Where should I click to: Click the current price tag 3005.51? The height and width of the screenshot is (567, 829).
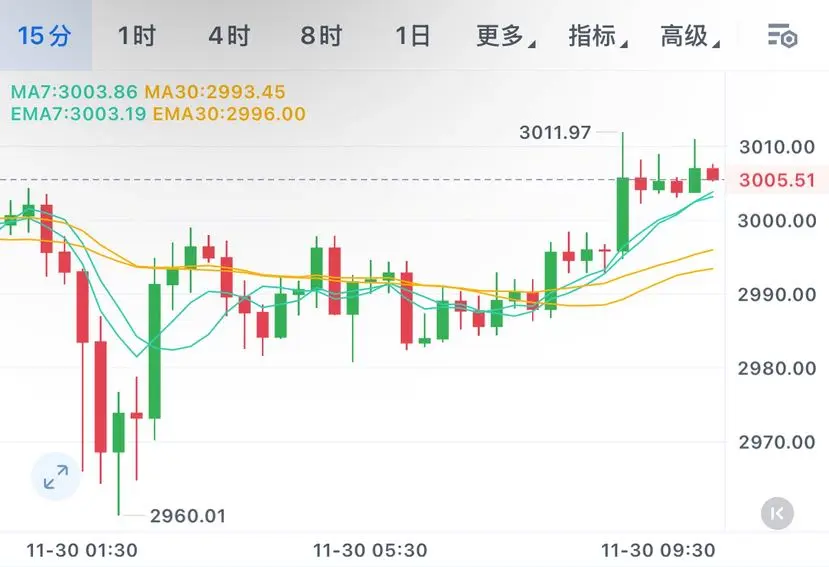click(777, 180)
